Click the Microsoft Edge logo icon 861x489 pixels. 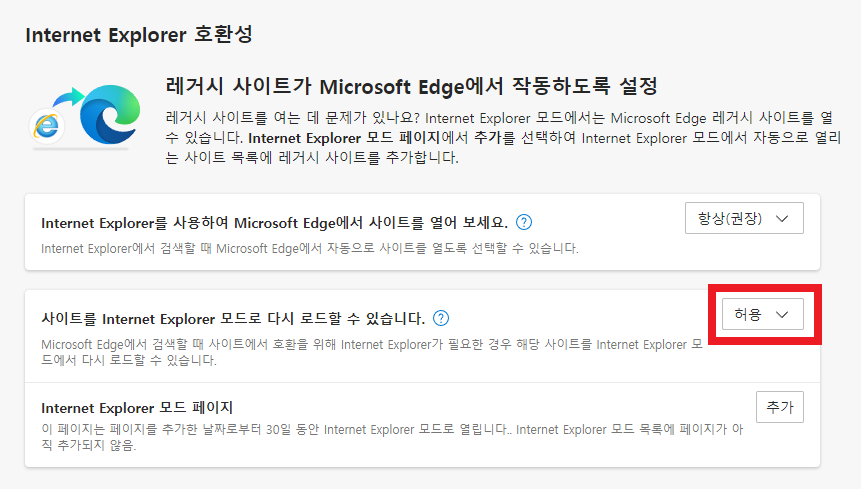110,114
